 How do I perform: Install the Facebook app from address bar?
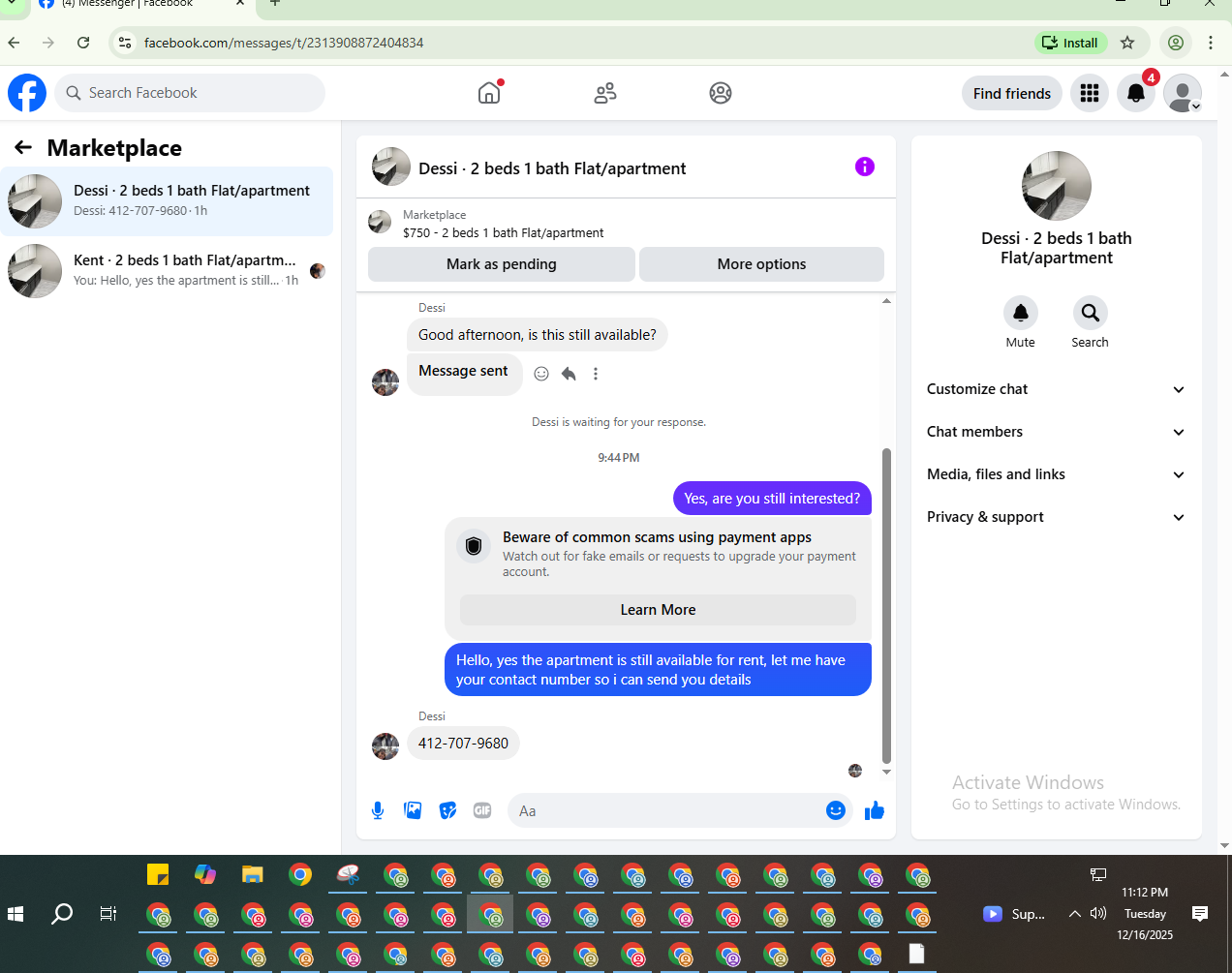[x=1070, y=43]
